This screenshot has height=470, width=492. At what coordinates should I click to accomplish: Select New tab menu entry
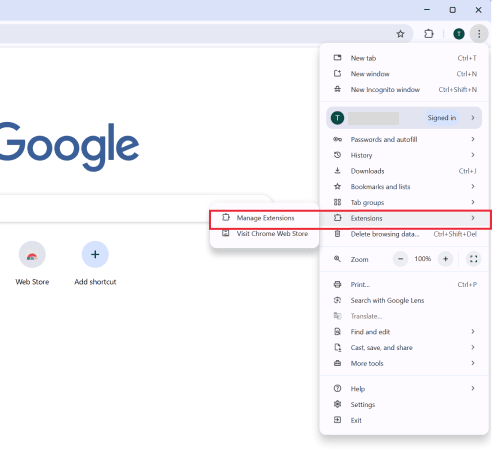click(x=404, y=58)
